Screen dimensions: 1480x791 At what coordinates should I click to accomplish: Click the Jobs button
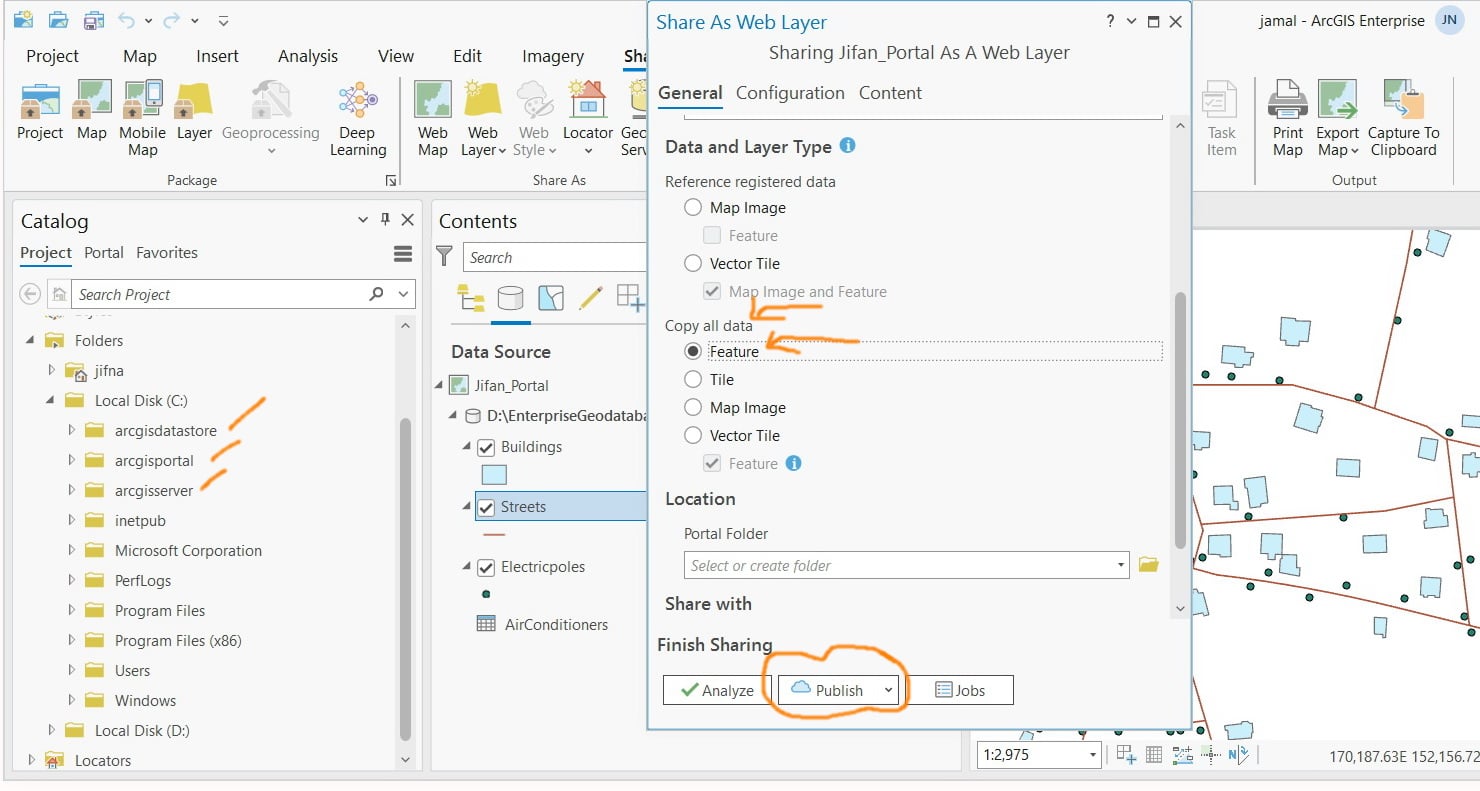pyautogui.click(x=959, y=690)
